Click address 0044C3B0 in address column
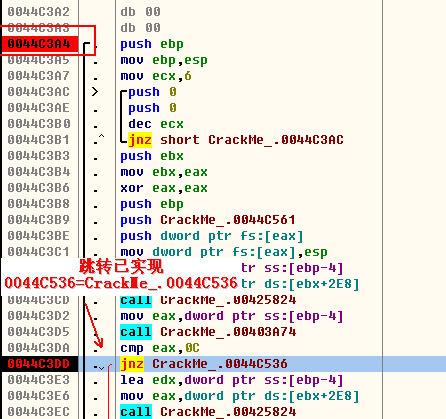 [39, 124]
